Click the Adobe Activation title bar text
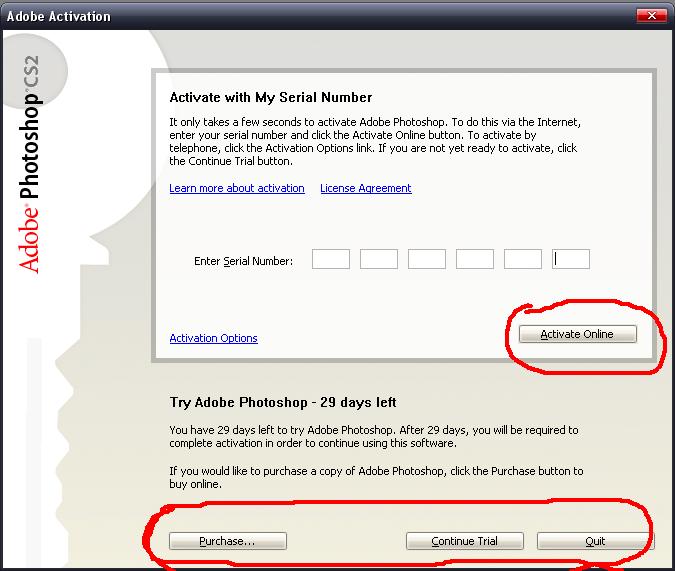The width and height of the screenshot is (675, 571). click(x=59, y=16)
